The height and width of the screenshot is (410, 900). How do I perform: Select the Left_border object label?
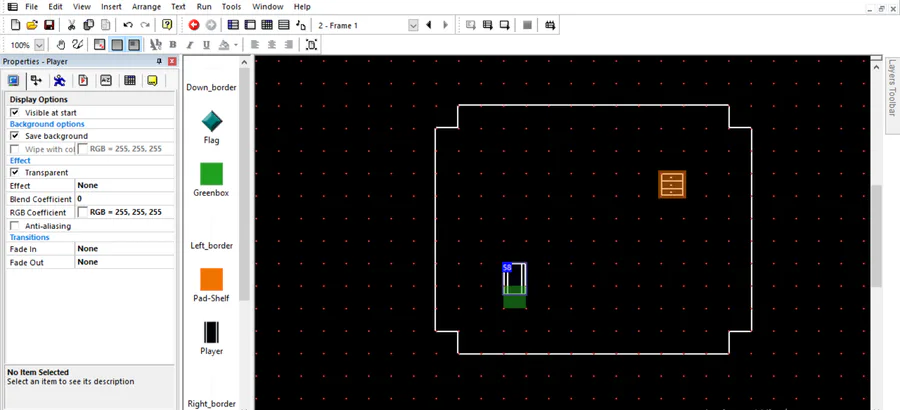[x=211, y=246]
